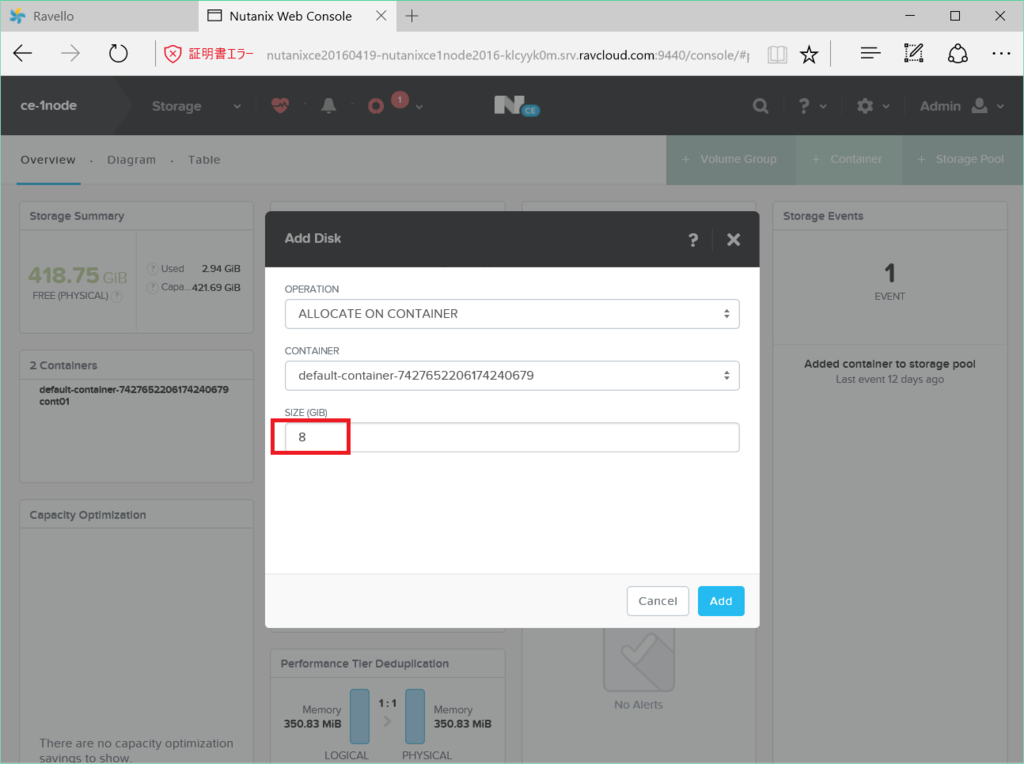
Task: Open the help question mark menu
Action: (x=812, y=106)
